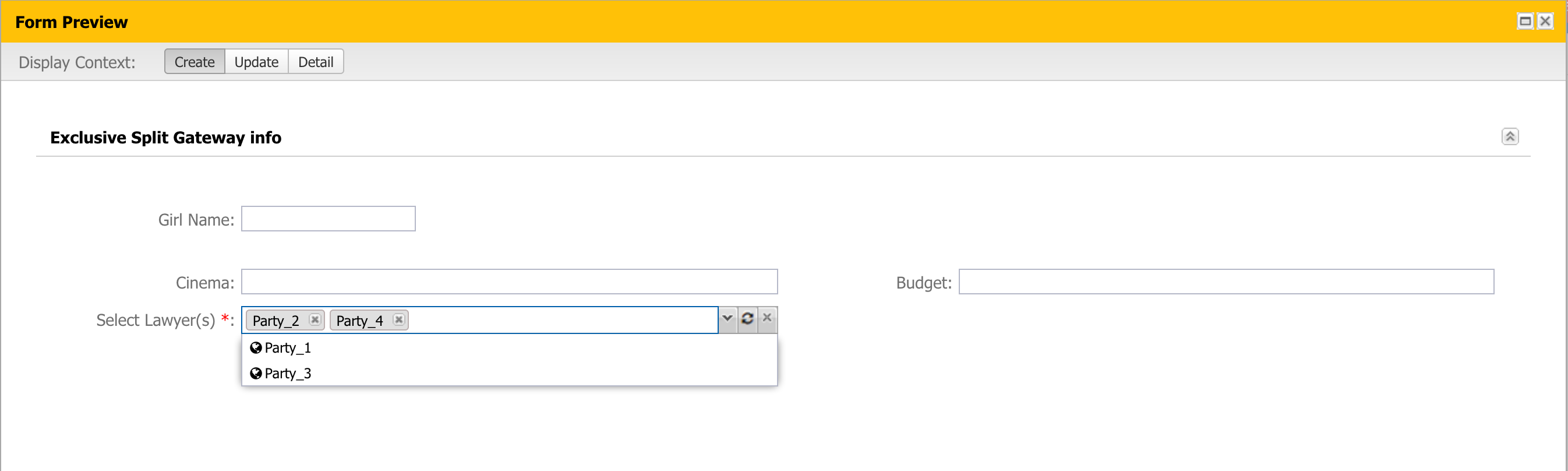Focus the Cinema input field

(510, 282)
